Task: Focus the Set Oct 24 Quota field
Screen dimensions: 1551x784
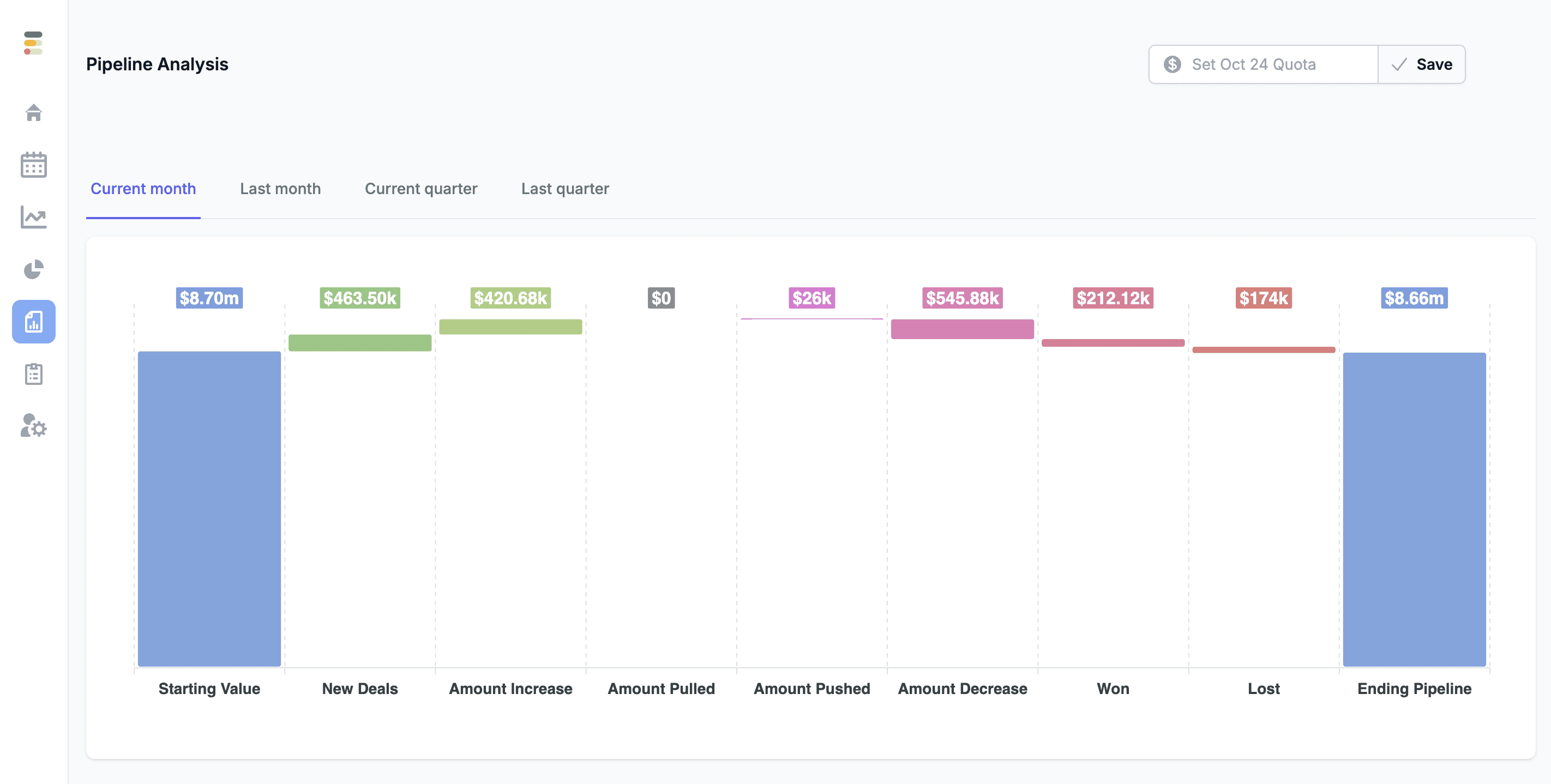Action: [x=1263, y=64]
